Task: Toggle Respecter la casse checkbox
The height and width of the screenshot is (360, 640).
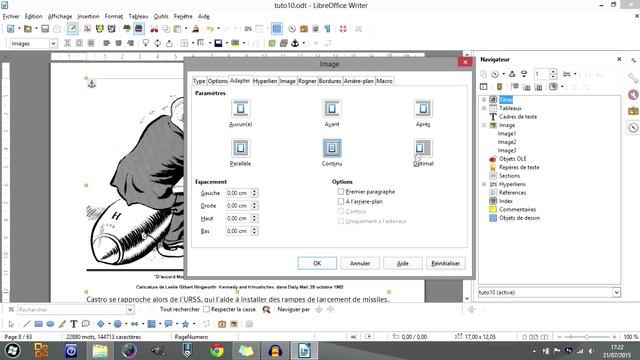Action: pyautogui.click(x=207, y=309)
